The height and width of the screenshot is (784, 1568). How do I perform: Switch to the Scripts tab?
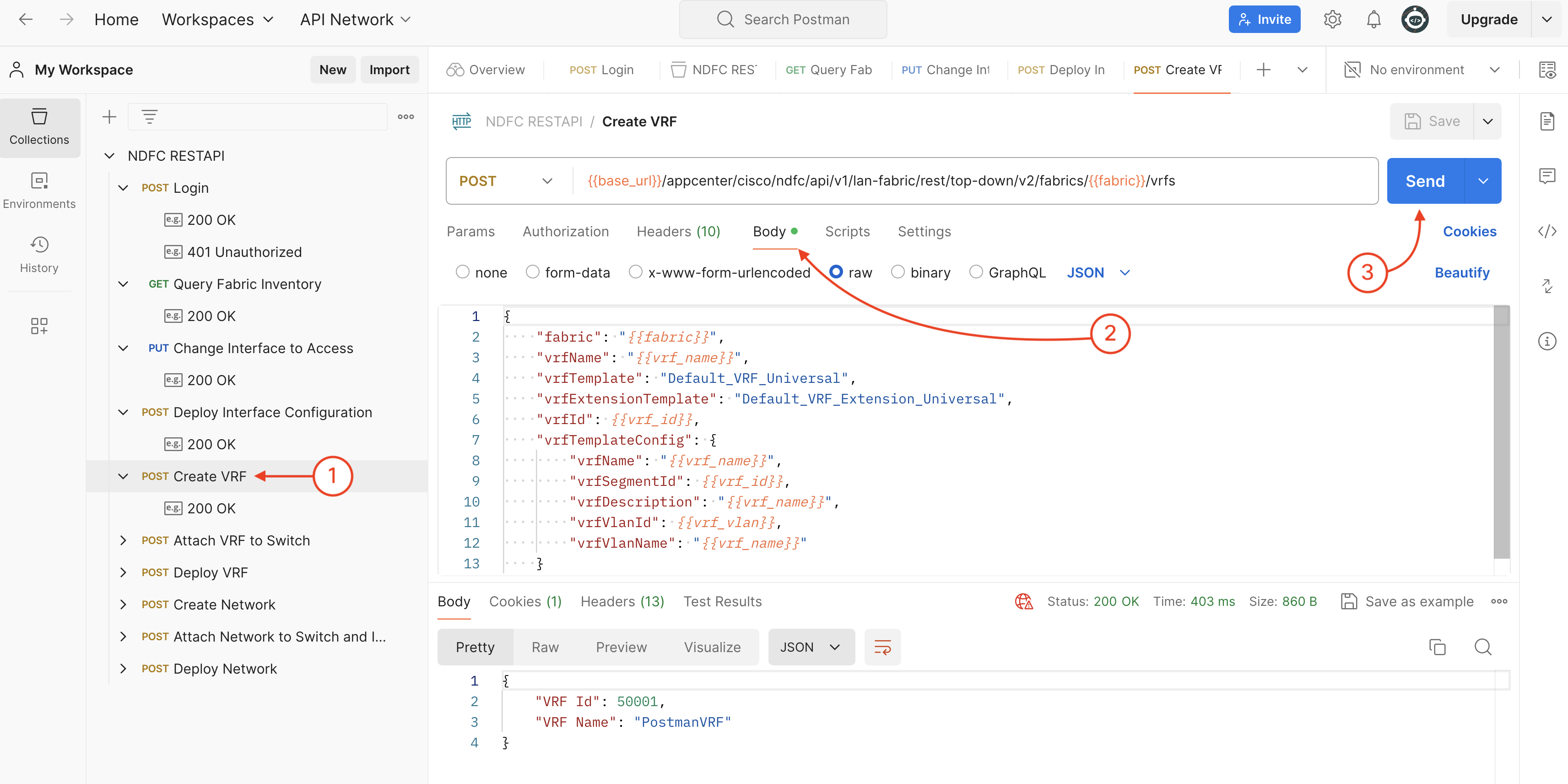(x=847, y=231)
